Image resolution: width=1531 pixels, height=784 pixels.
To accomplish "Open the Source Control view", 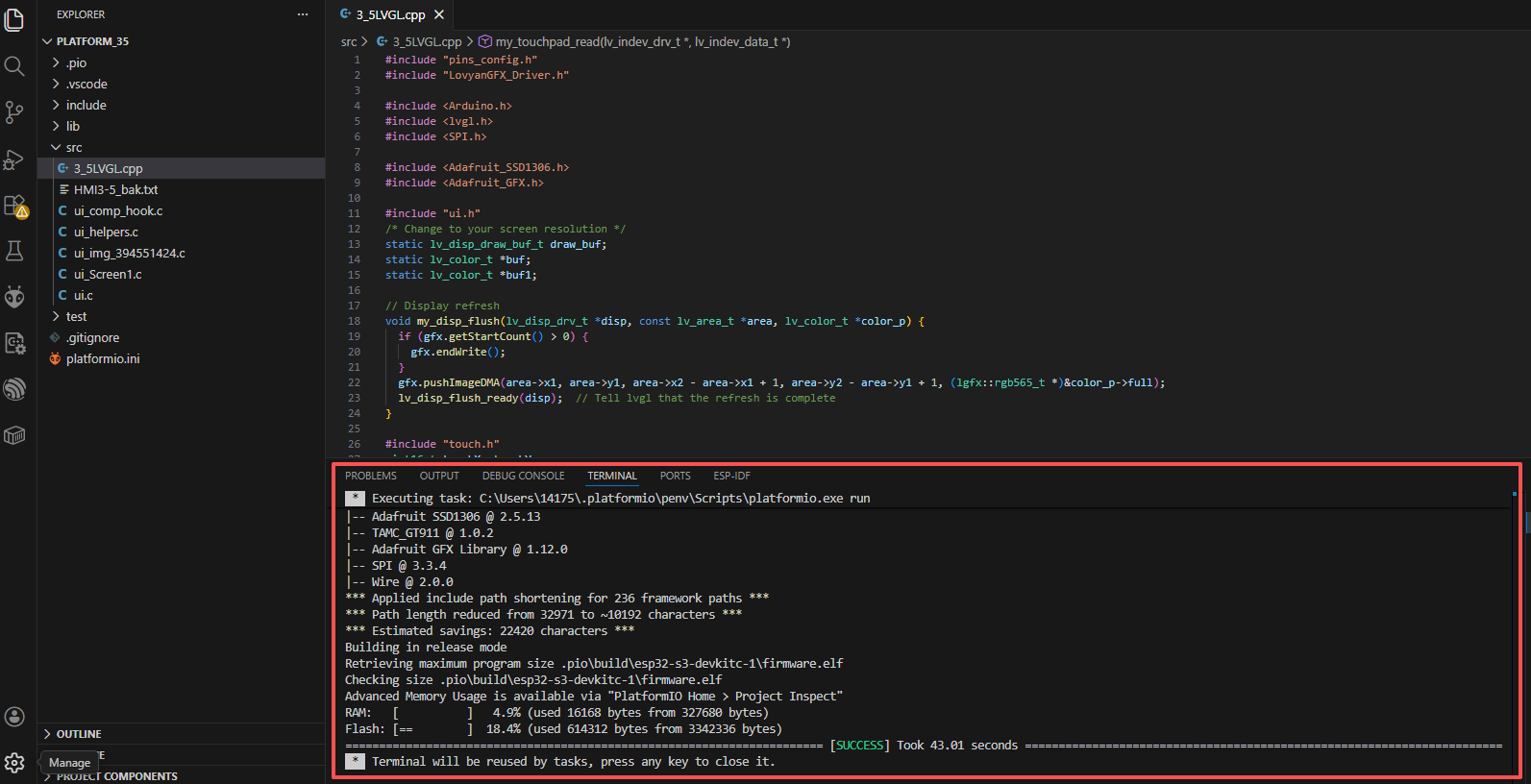I will (14, 112).
